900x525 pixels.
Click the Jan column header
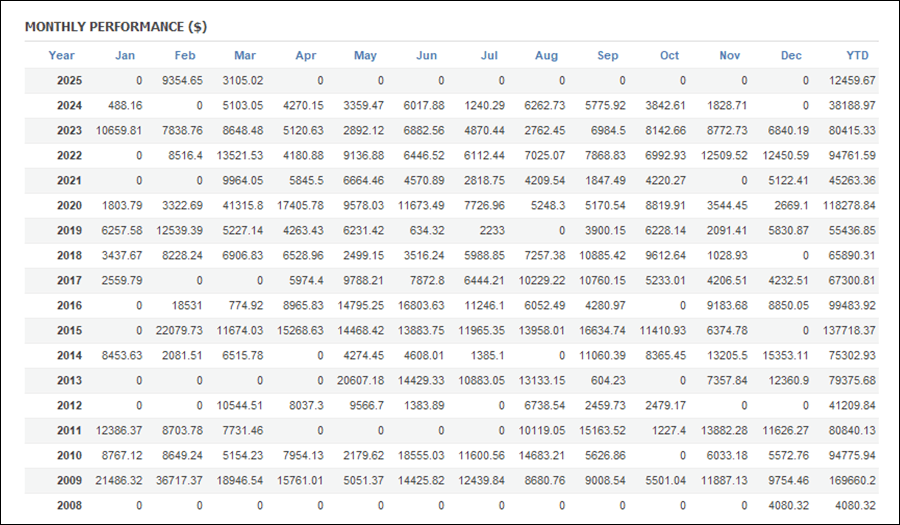point(125,56)
